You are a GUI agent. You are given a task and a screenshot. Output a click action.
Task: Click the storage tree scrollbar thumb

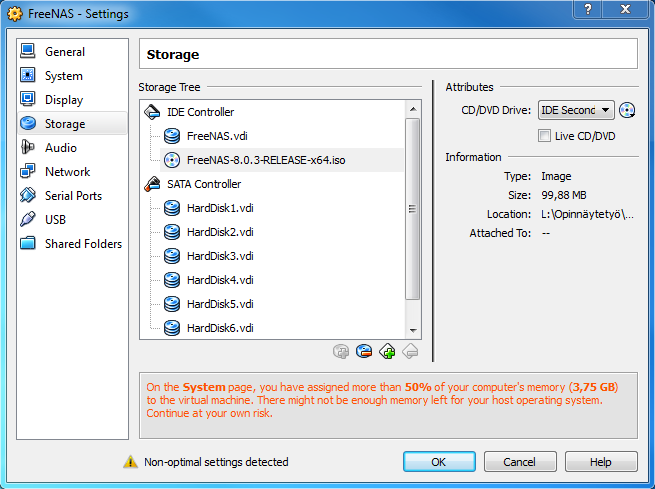(413, 209)
